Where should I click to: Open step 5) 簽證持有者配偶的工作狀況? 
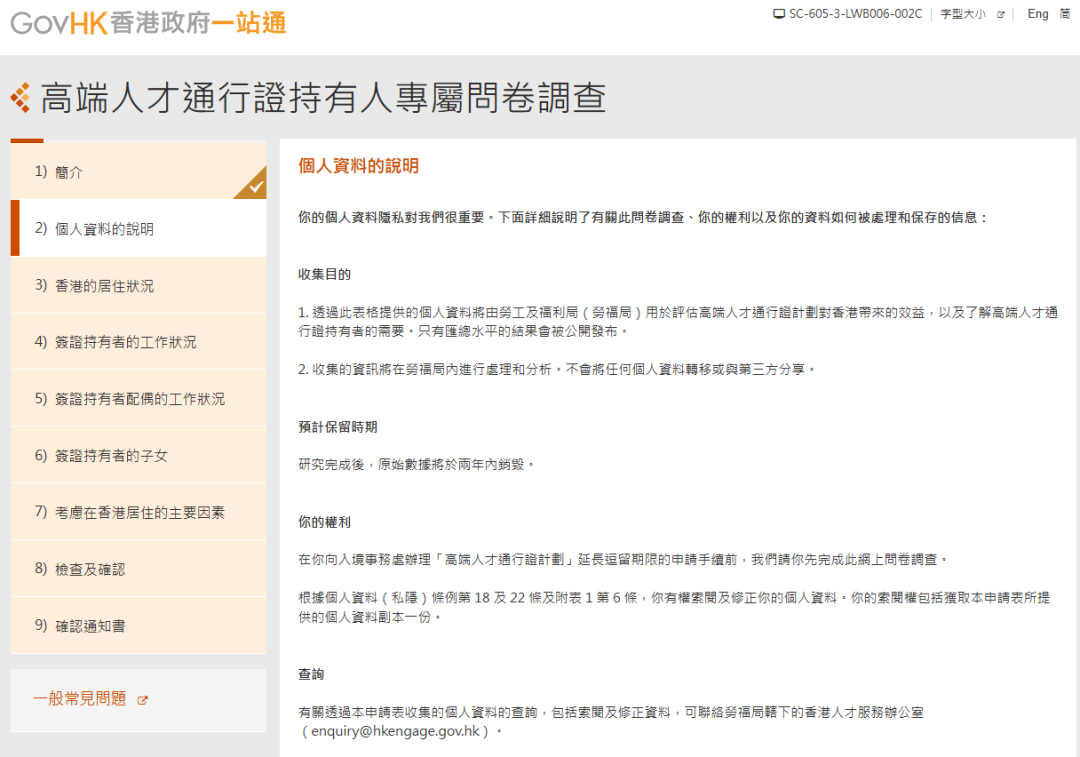point(138,399)
